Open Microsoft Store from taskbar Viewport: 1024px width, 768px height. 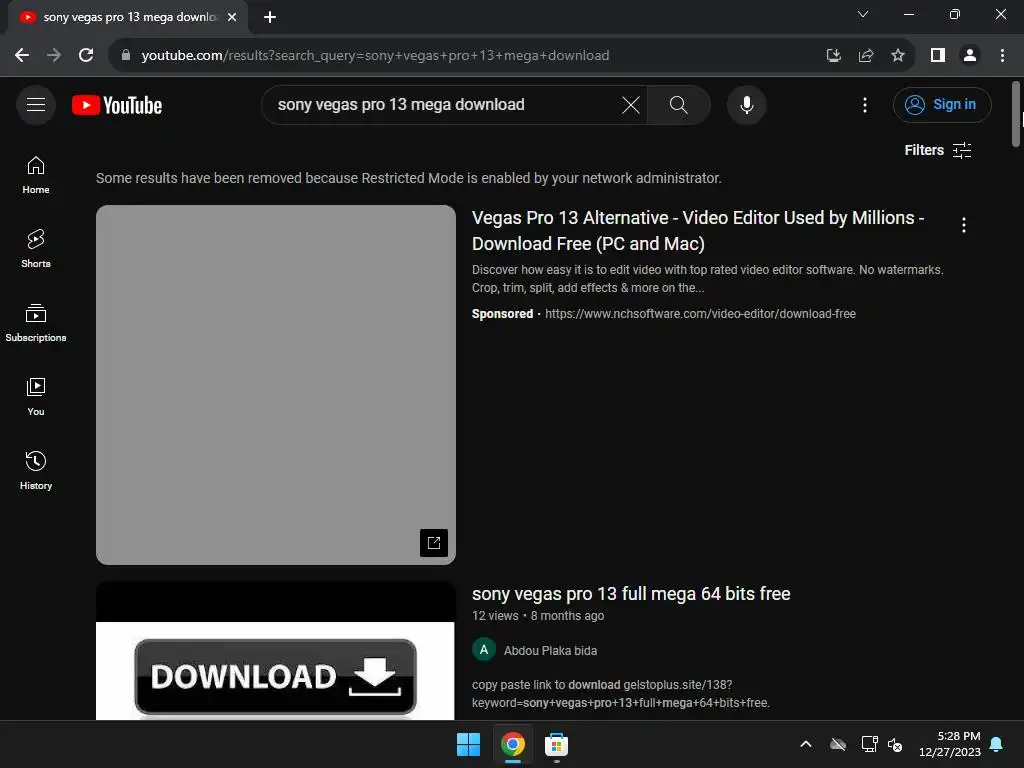pyautogui.click(x=556, y=744)
